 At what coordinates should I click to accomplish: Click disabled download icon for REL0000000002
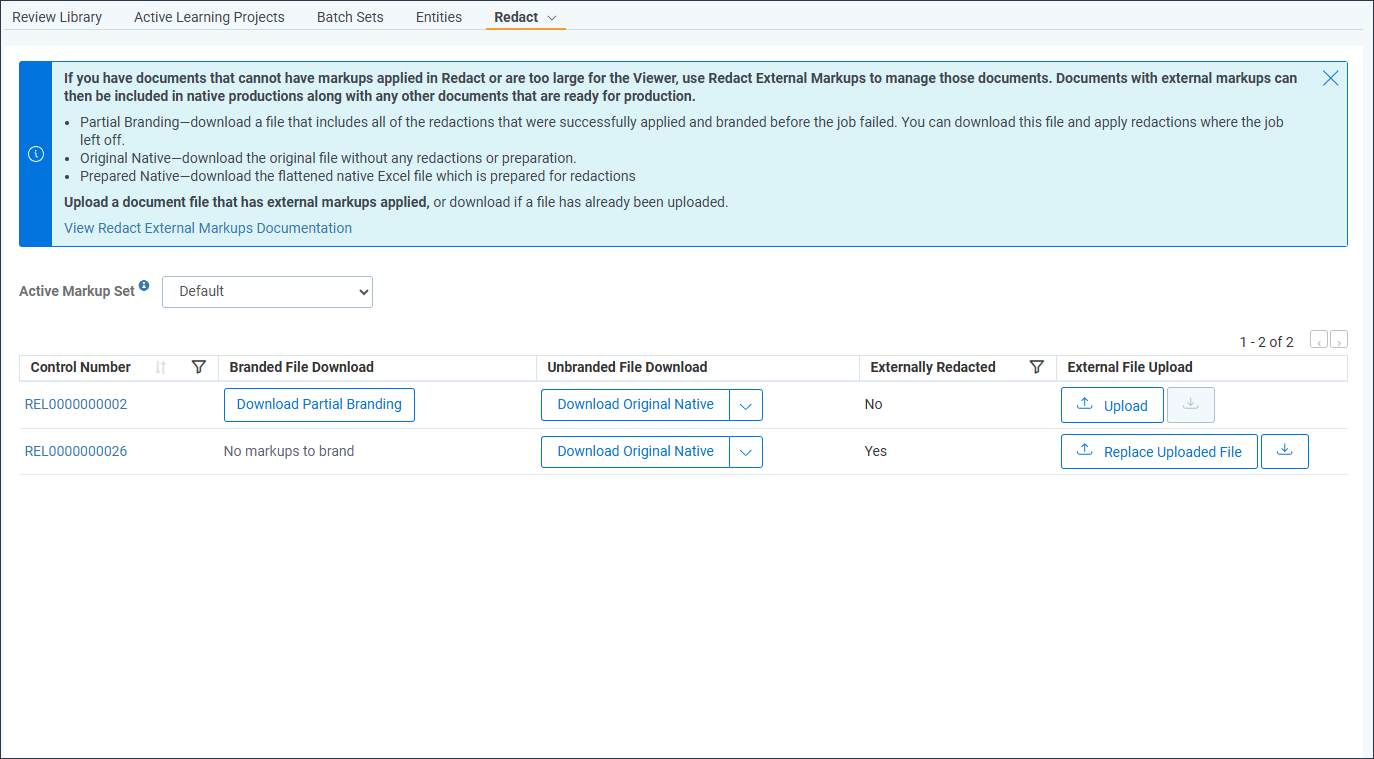(1190, 405)
